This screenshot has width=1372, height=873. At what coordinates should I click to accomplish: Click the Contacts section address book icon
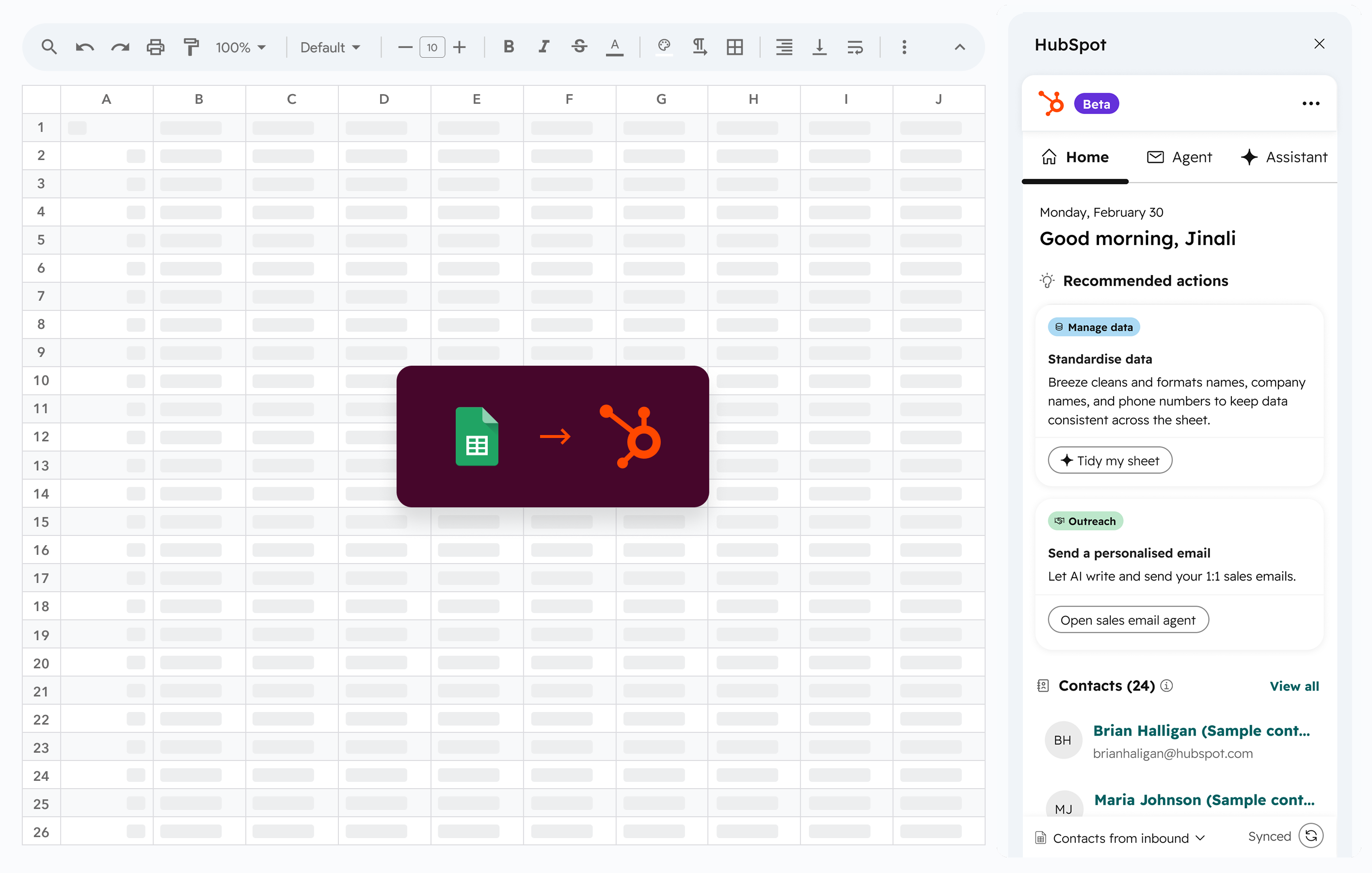pos(1043,685)
